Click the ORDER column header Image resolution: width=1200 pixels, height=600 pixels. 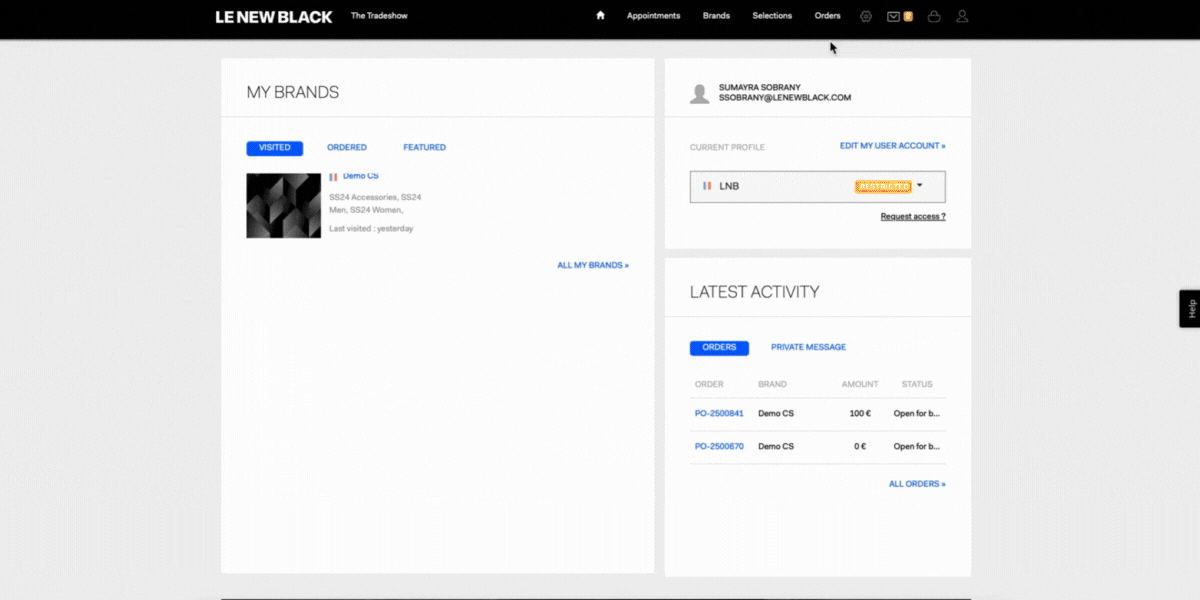coord(709,384)
